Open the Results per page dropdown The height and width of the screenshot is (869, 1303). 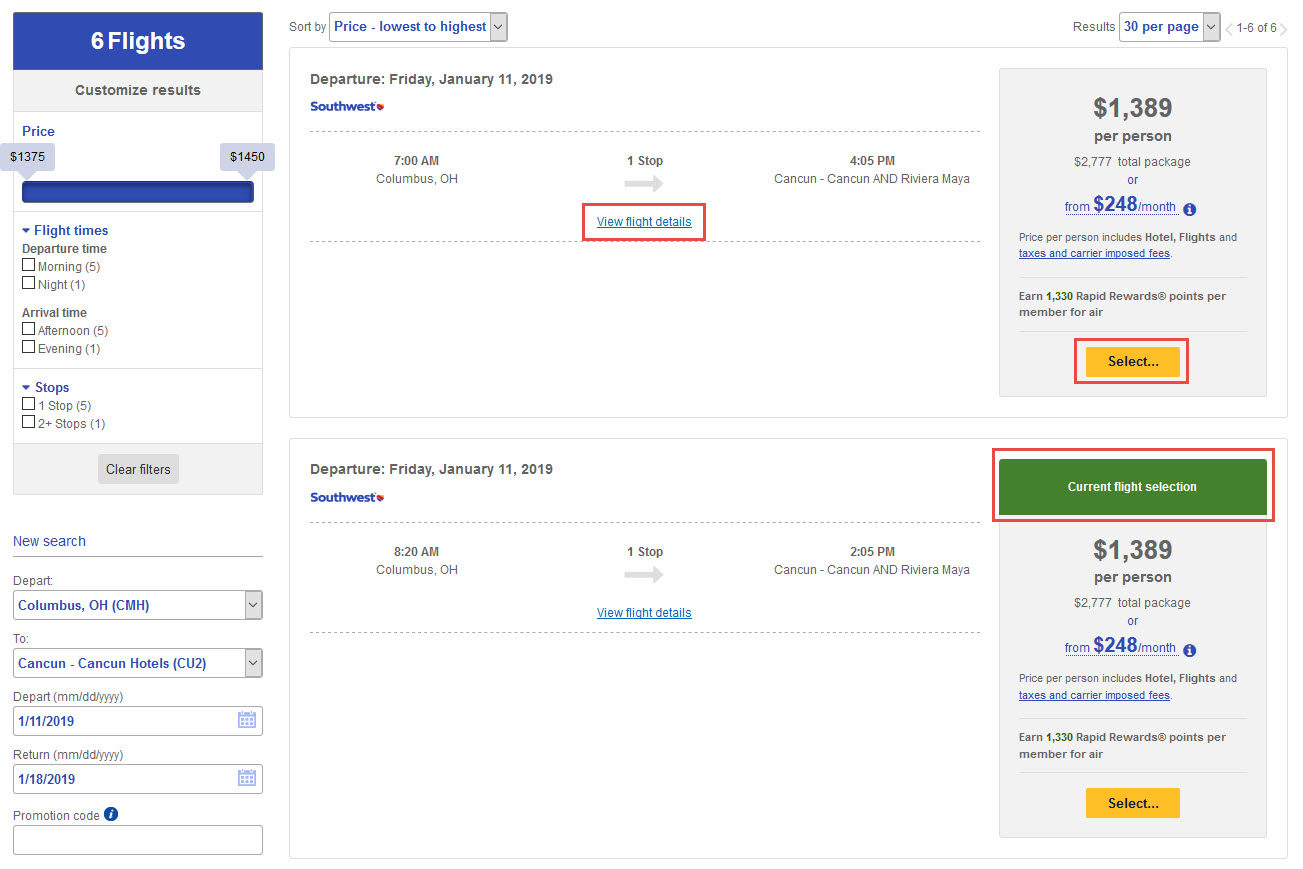(x=1169, y=27)
